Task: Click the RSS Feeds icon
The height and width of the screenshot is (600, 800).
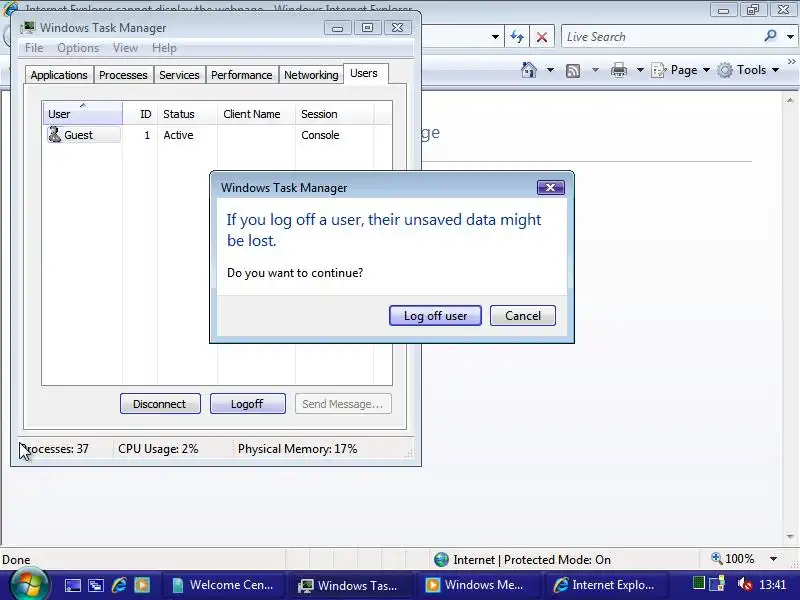Action: tap(573, 70)
